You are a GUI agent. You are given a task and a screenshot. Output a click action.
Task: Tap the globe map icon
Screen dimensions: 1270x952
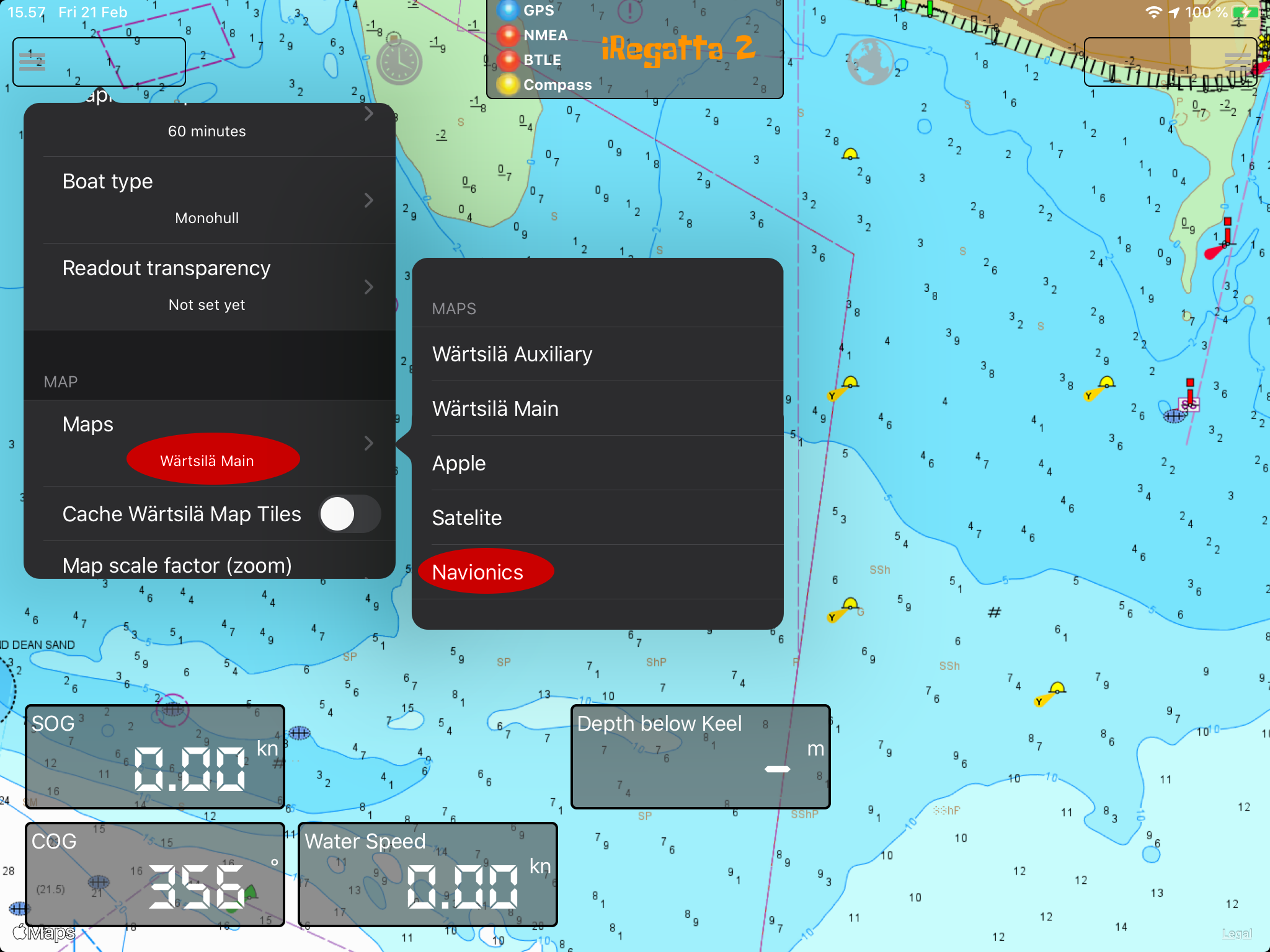click(870, 62)
